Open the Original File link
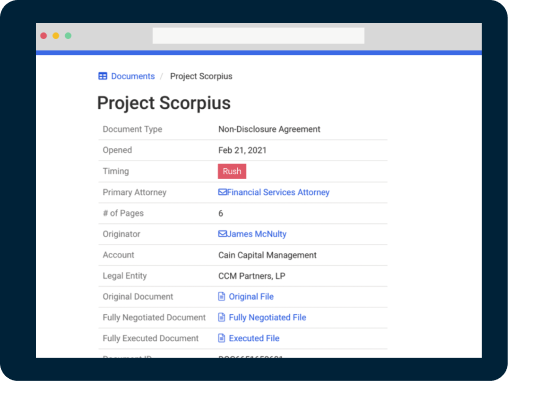The height and width of the screenshot is (411, 536). click(x=251, y=296)
